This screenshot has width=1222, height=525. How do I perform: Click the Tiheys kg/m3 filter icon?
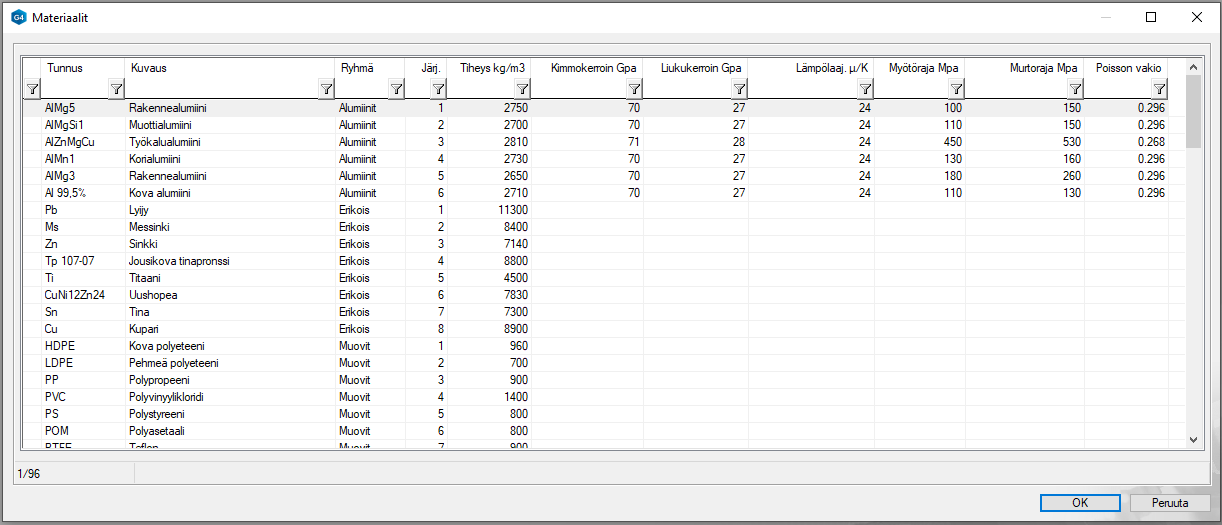(x=522, y=89)
